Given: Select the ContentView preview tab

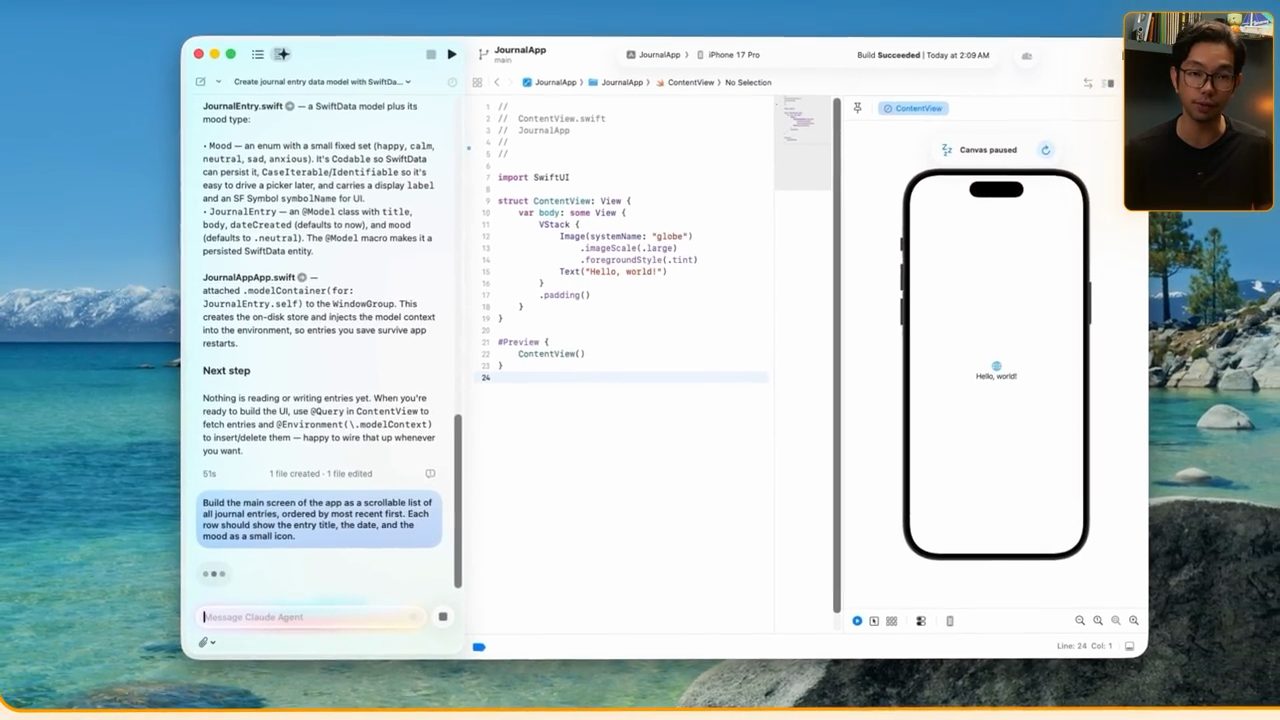Looking at the screenshot, I should [912, 108].
